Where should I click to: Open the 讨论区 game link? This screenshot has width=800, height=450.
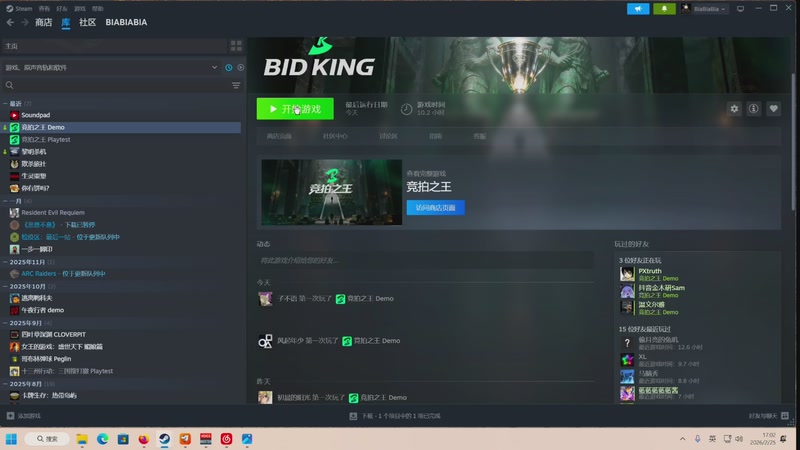click(388, 136)
